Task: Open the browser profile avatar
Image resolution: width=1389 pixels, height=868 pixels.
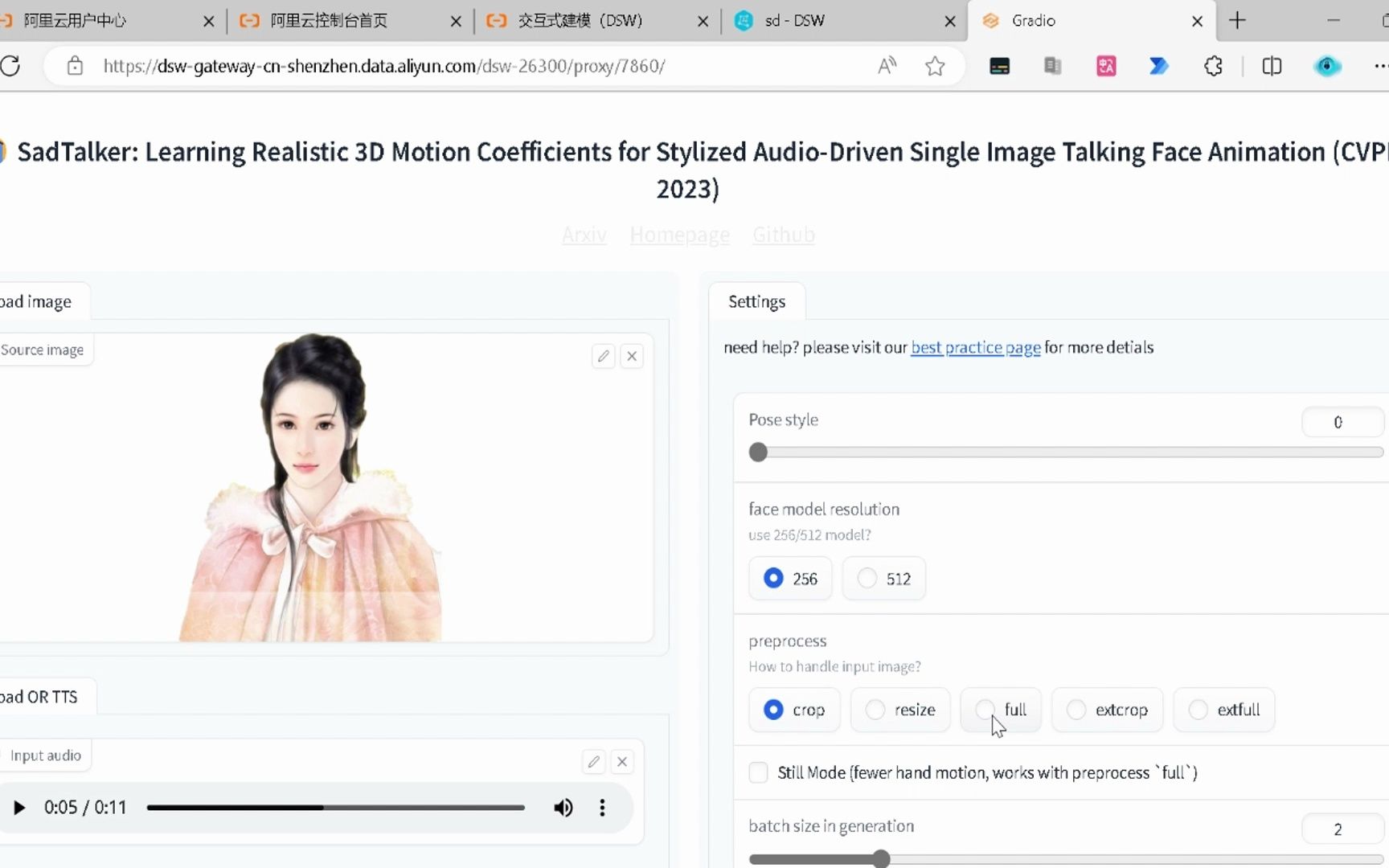Action: [1327, 66]
